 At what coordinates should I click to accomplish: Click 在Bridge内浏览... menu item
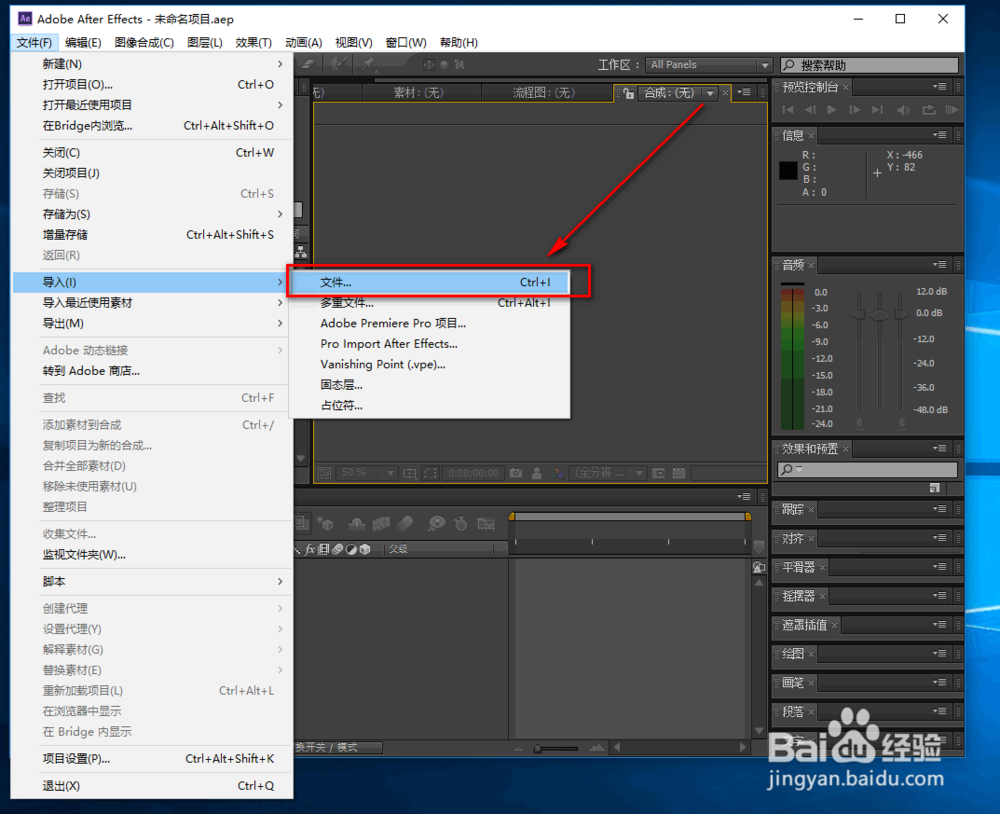click(152, 125)
